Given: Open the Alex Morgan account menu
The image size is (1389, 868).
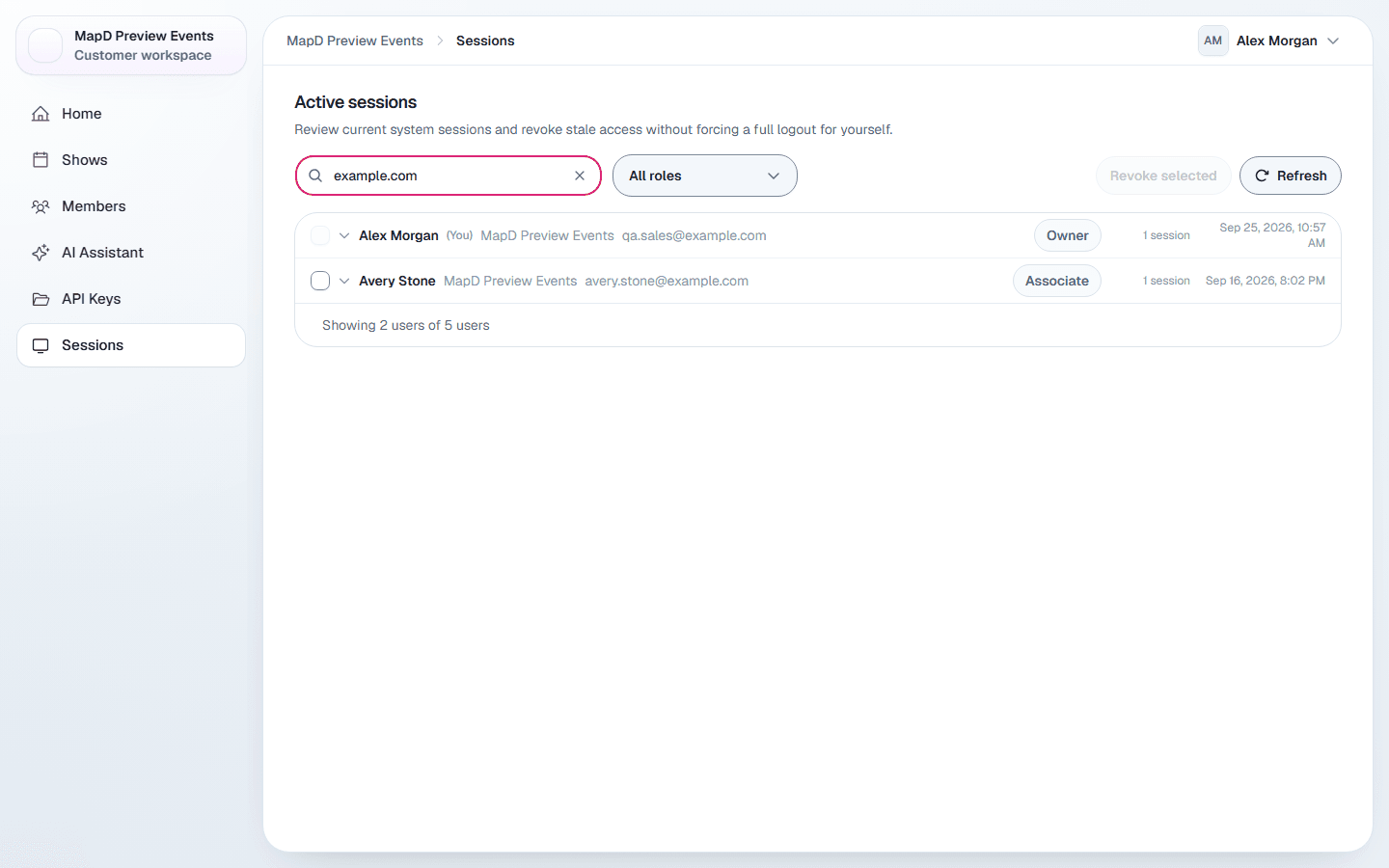Looking at the screenshot, I should coord(1269,41).
